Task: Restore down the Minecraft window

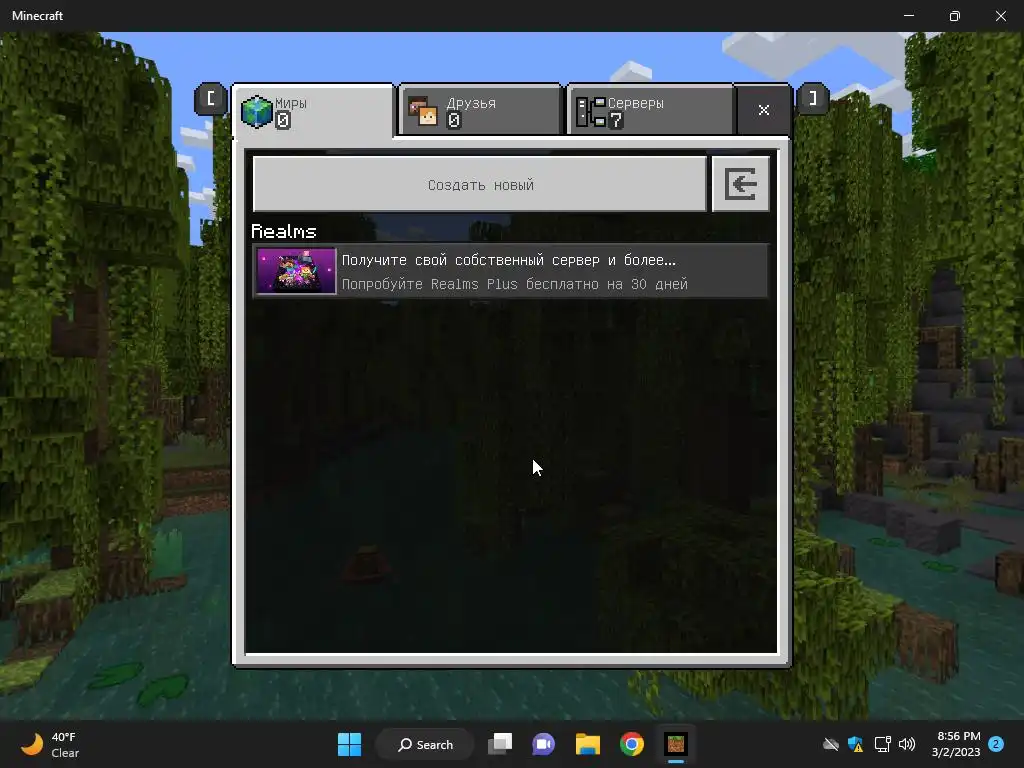Action: [955, 16]
